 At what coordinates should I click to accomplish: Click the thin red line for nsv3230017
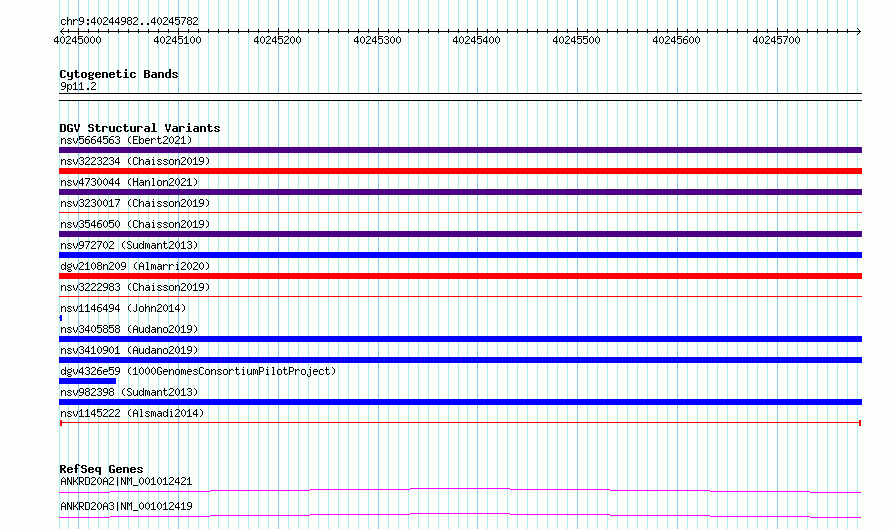(460, 213)
